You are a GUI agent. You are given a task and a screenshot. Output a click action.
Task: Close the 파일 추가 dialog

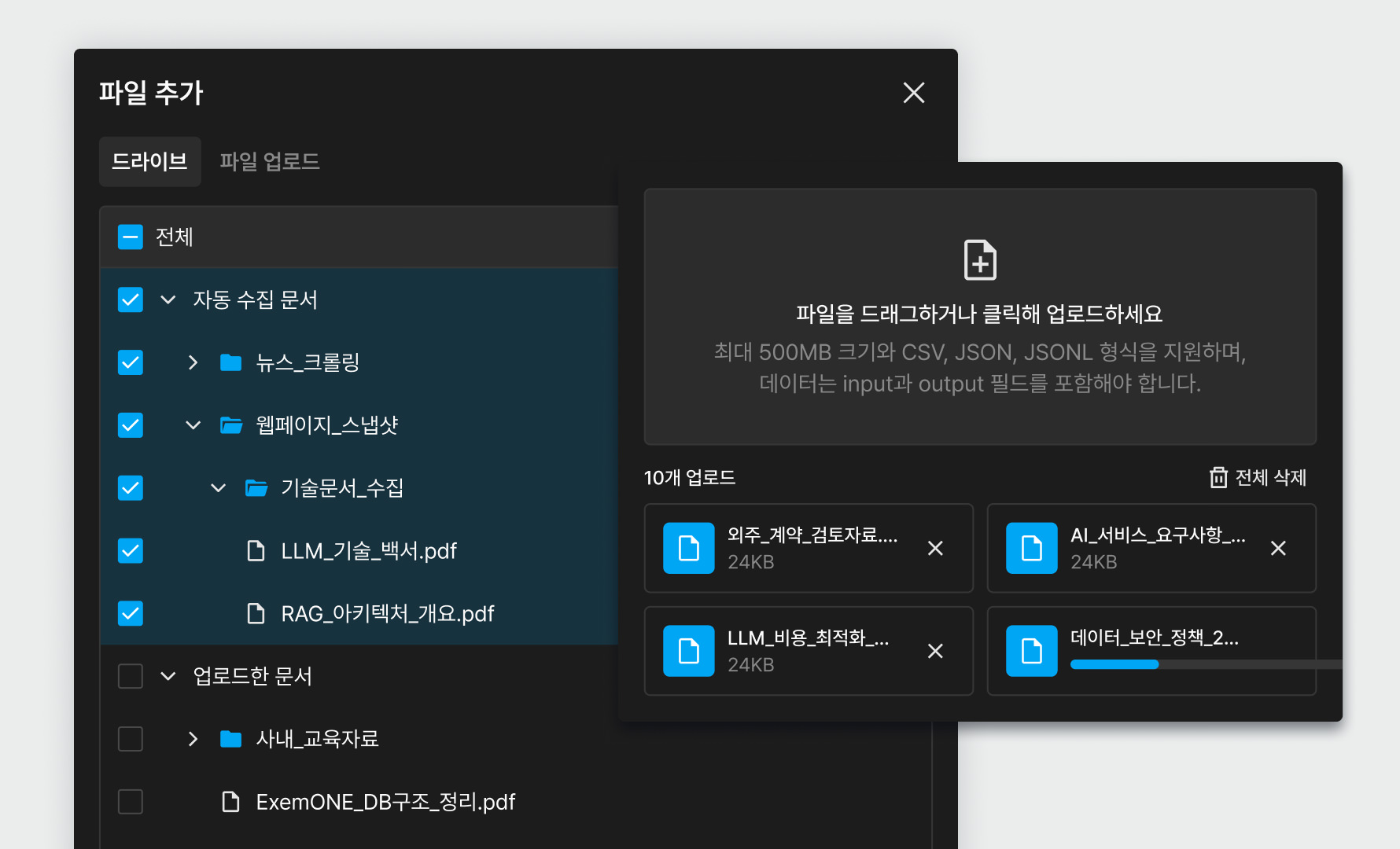913,93
